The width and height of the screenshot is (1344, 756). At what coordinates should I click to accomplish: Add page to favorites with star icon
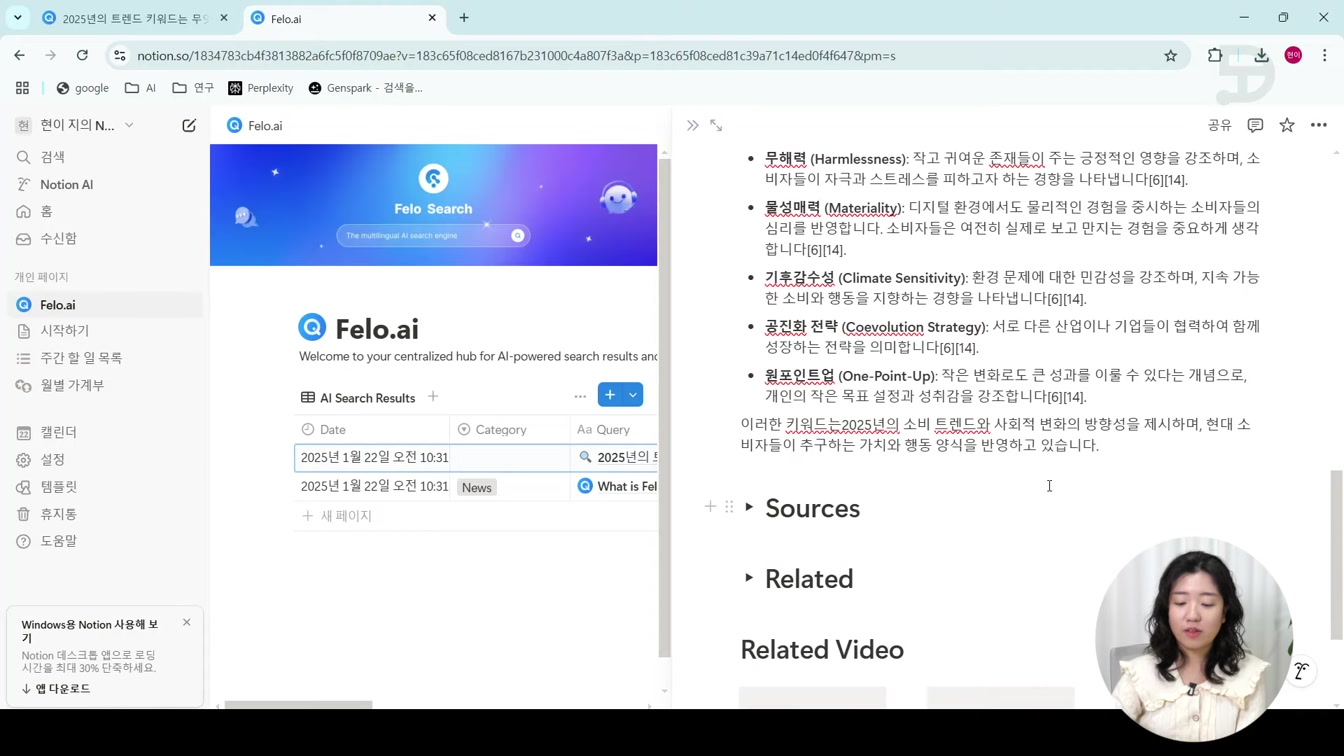click(1287, 125)
